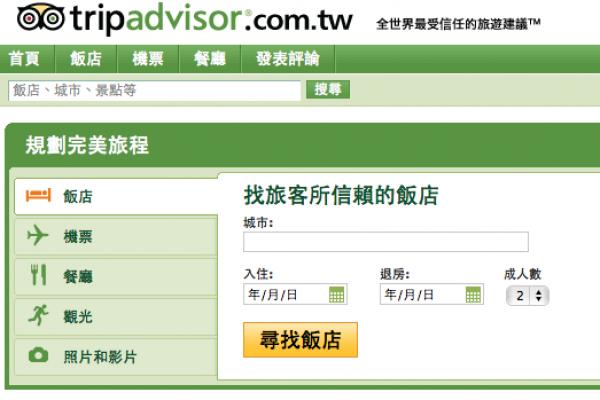Click the 入住: field label
The height and width of the screenshot is (400, 600).
point(258,274)
